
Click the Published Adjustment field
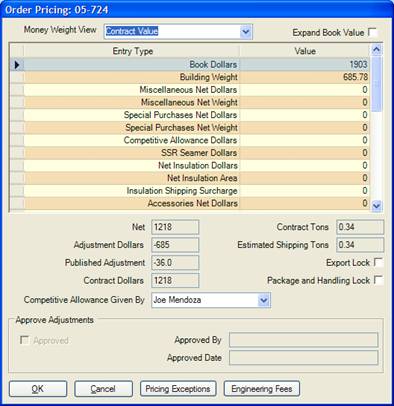[x=175, y=263]
